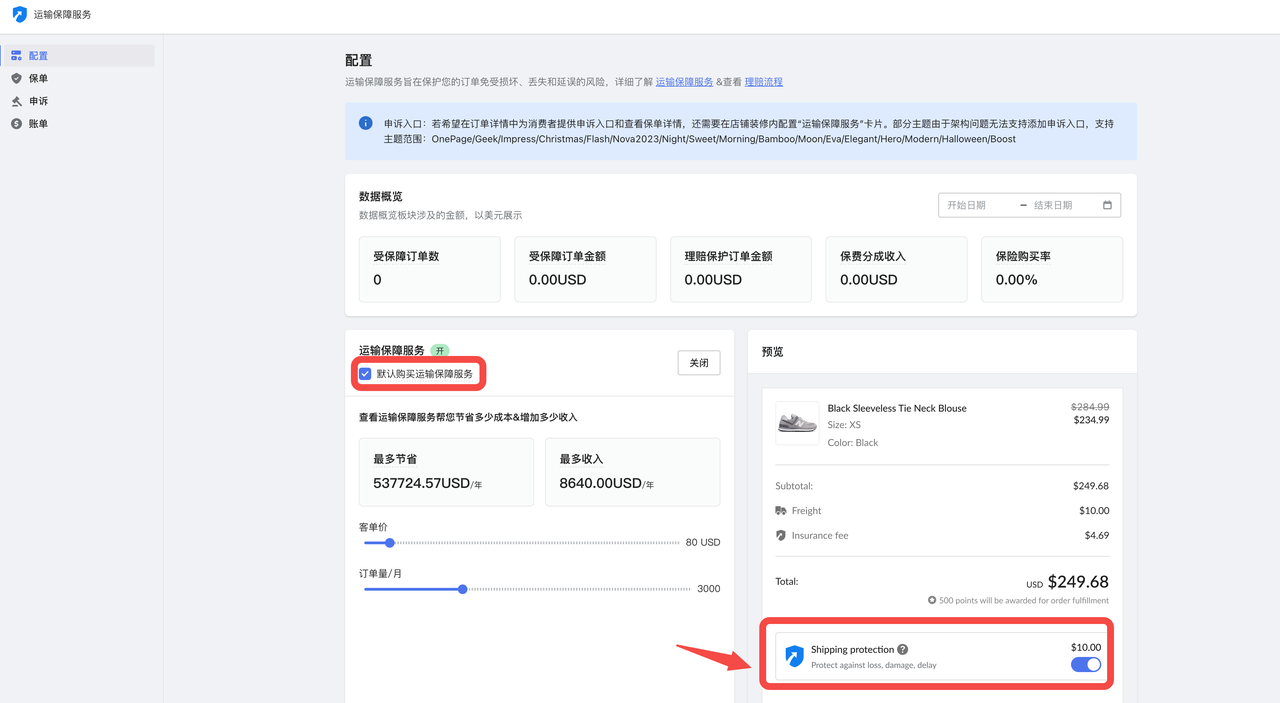Adjust the 客单价 slider handle
The height and width of the screenshot is (703, 1280).
pos(389,542)
